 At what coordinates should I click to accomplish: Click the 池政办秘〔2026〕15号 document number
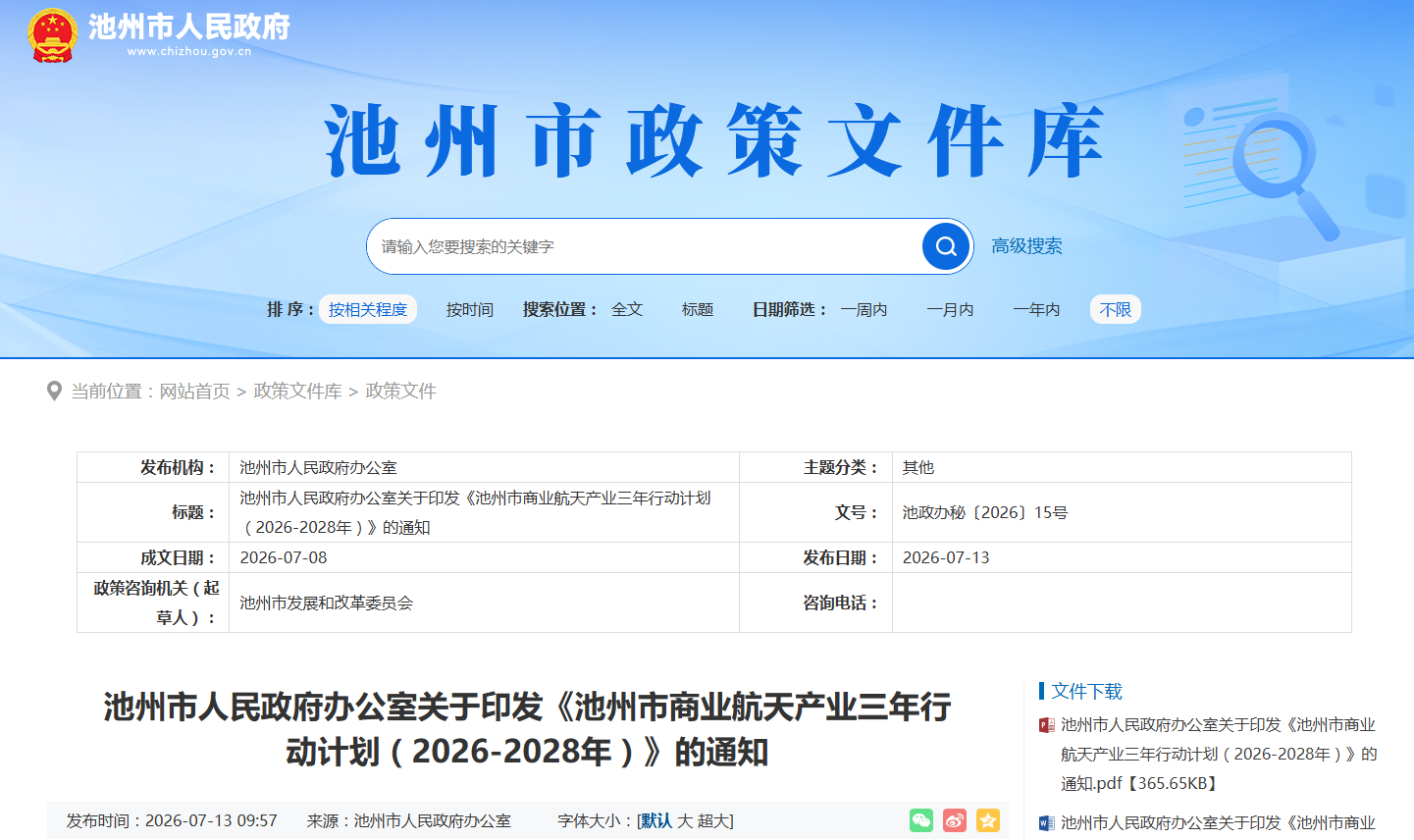click(x=985, y=512)
